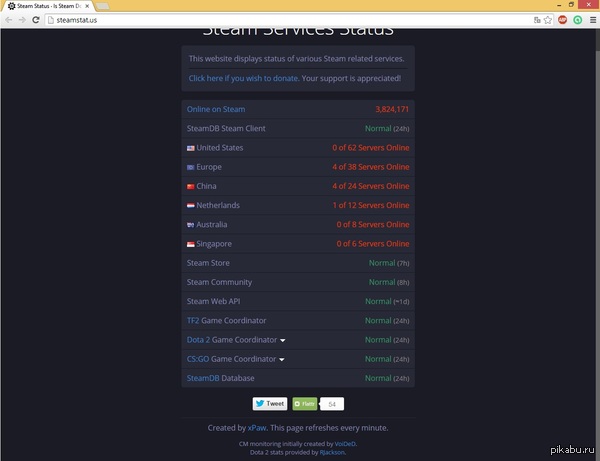Viewport: 600px width, 461px height.
Task: Click the donate link
Action: point(243,78)
